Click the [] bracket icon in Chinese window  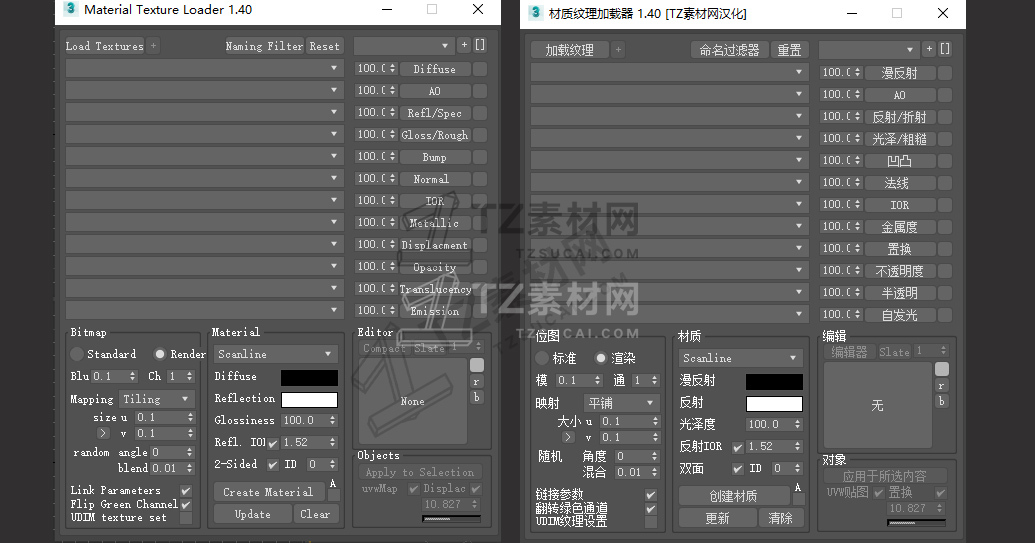pyautogui.click(x=945, y=49)
